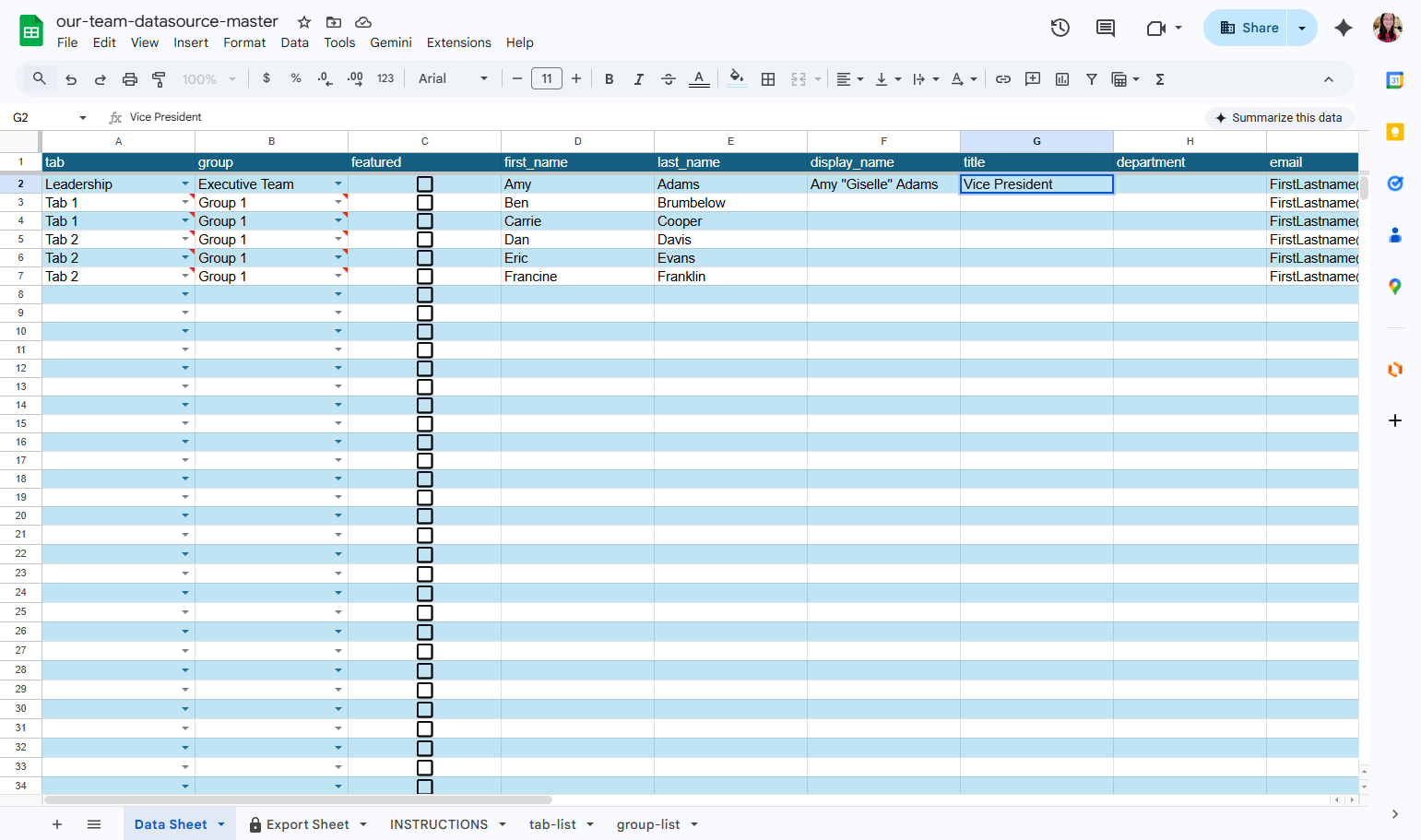Image resolution: width=1421 pixels, height=840 pixels.
Task: Switch to the Export Sheet tab
Action: (308, 824)
